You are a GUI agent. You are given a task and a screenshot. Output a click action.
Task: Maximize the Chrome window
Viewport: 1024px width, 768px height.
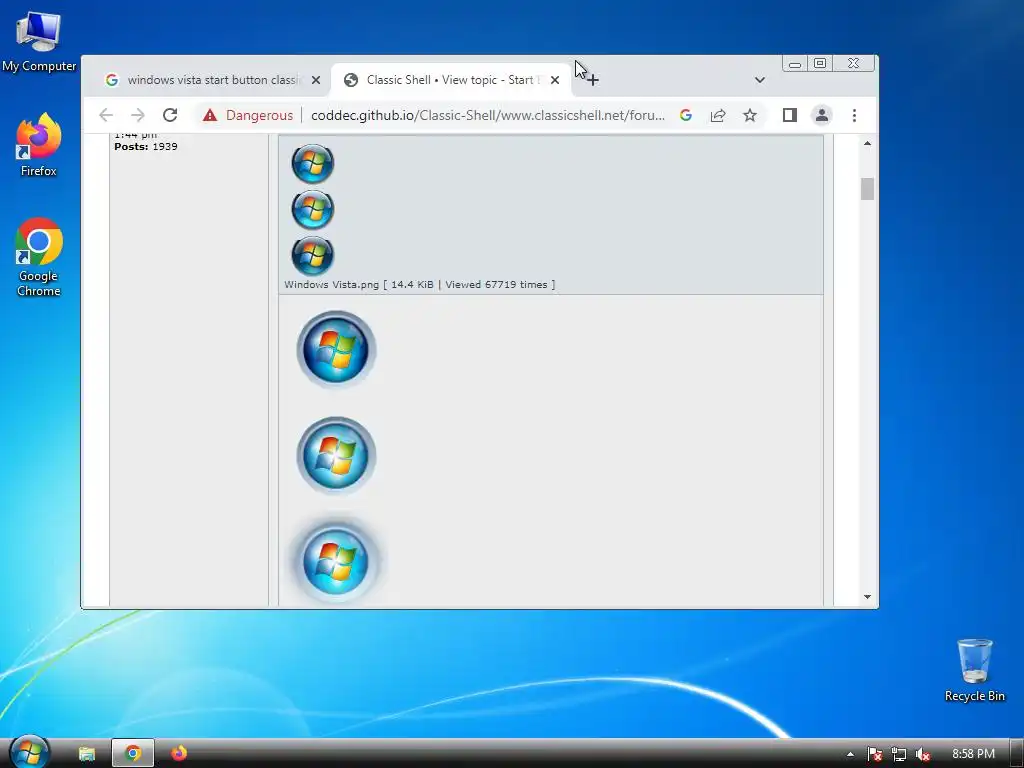820,63
